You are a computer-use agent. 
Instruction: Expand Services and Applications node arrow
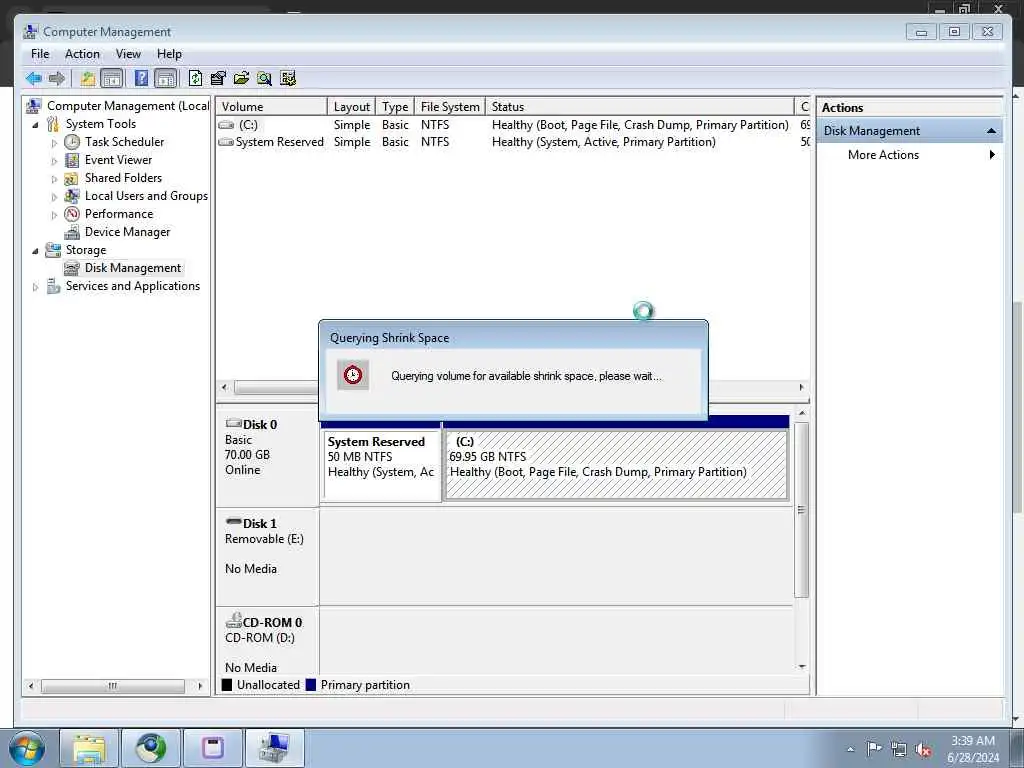pyautogui.click(x=35, y=287)
